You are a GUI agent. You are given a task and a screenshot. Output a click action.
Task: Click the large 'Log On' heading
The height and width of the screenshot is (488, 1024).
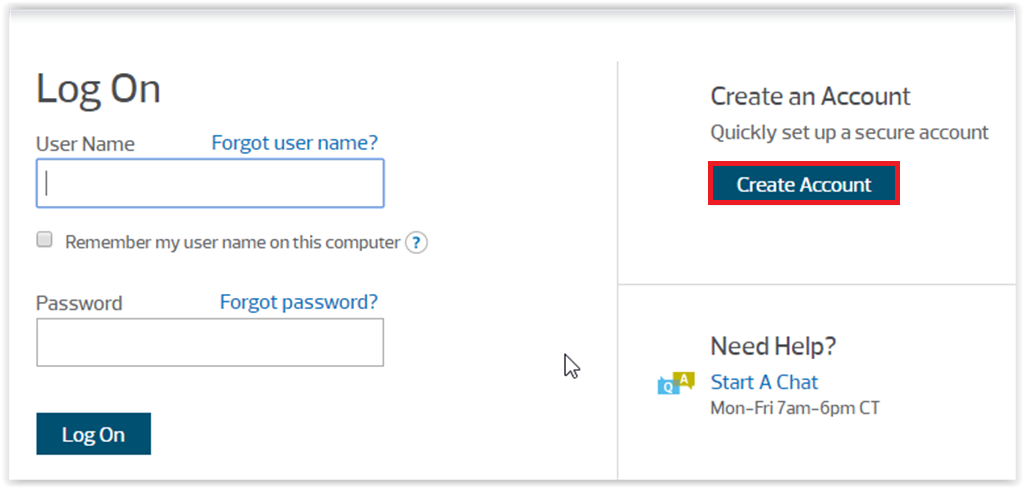[x=98, y=89]
